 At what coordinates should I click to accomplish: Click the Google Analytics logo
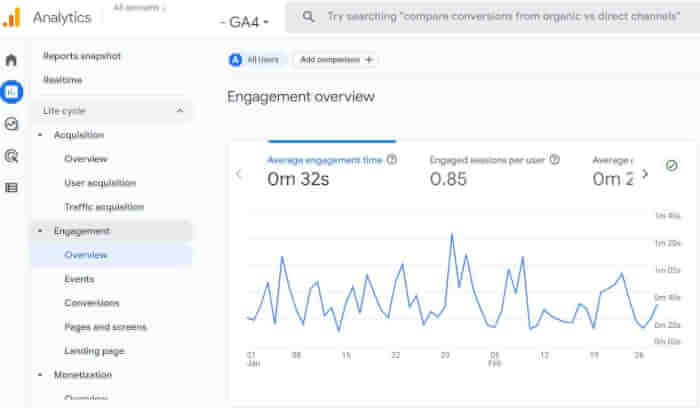(x=11, y=17)
